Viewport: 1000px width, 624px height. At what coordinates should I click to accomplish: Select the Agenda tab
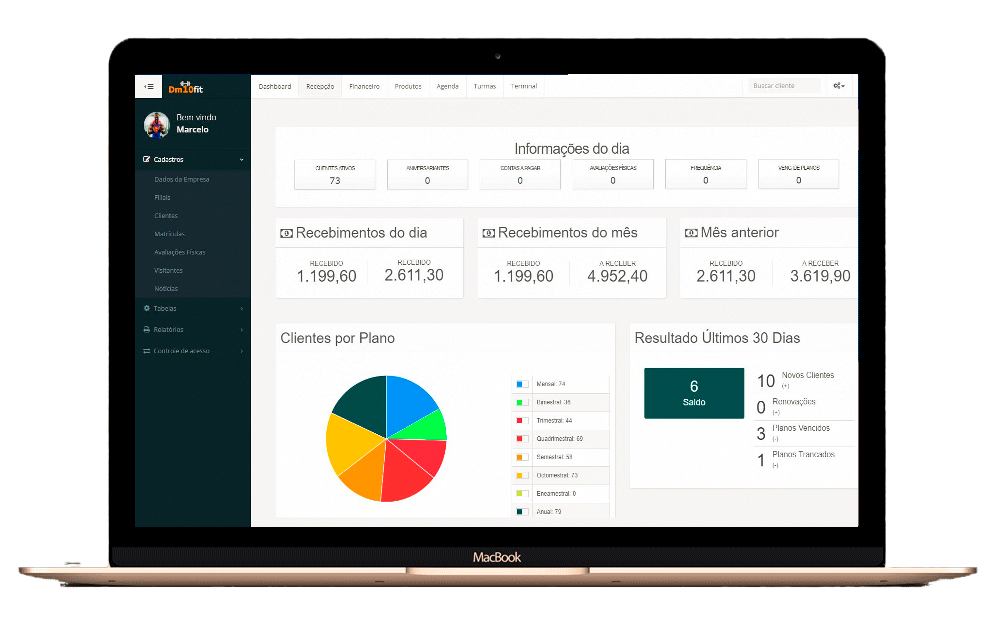pos(447,86)
